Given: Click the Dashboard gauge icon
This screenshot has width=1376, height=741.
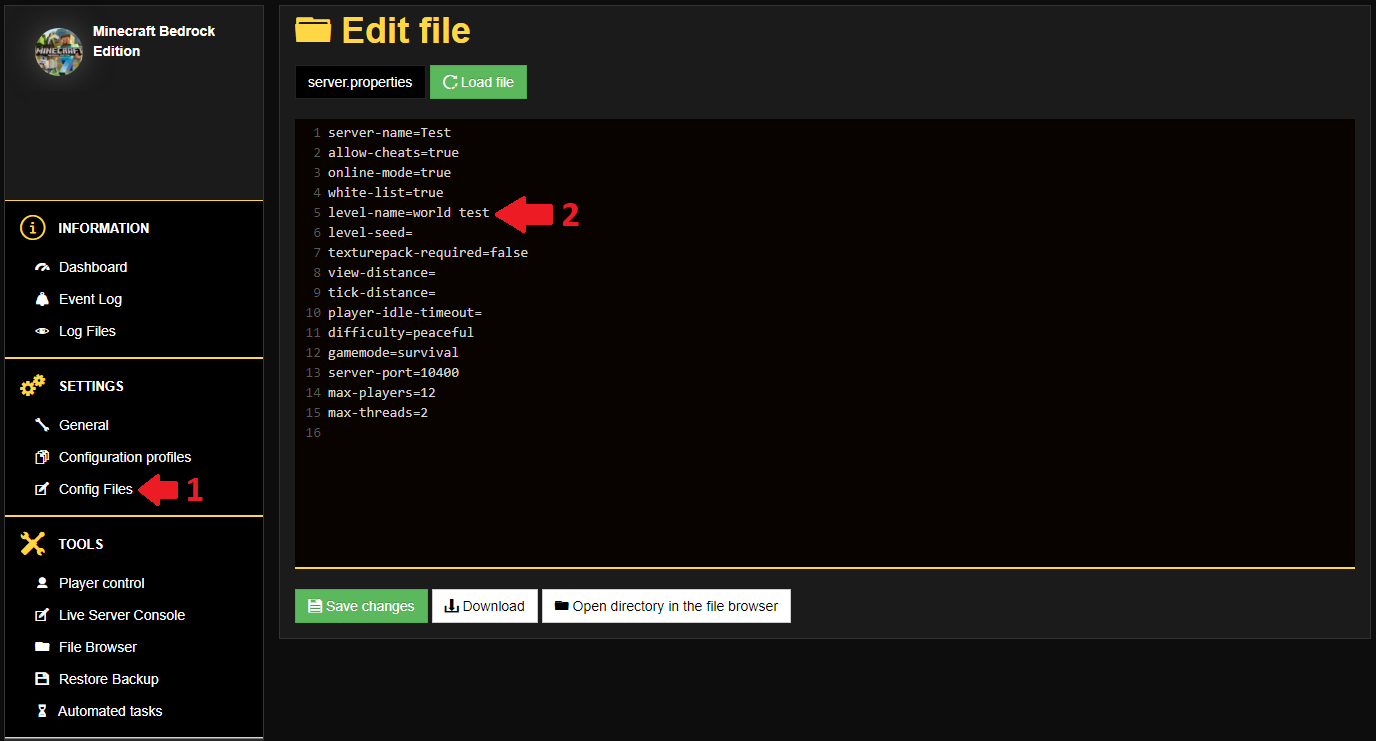Looking at the screenshot, I should coord(42,267).
